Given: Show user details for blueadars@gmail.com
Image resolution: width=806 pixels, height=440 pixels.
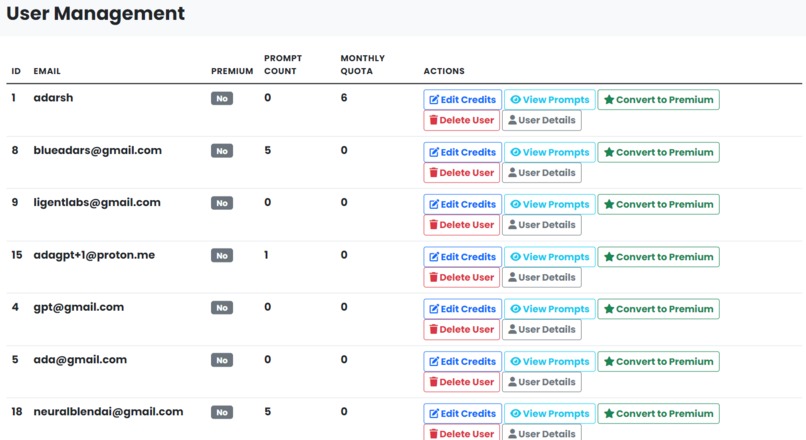Looking at the screenshot, I should pos(542,173).
